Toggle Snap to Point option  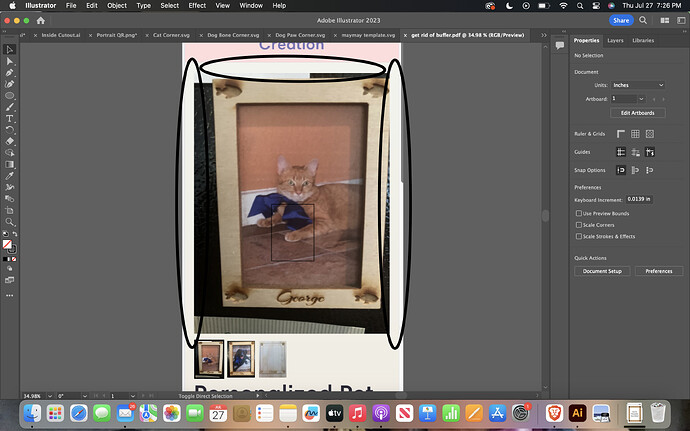coord(621,170)
